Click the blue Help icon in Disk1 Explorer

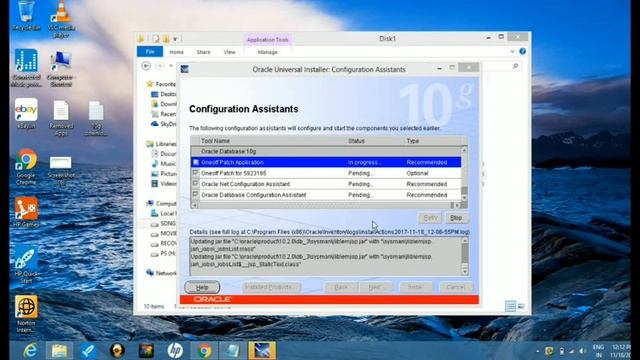pyautogui.click(x=522, y=51)
